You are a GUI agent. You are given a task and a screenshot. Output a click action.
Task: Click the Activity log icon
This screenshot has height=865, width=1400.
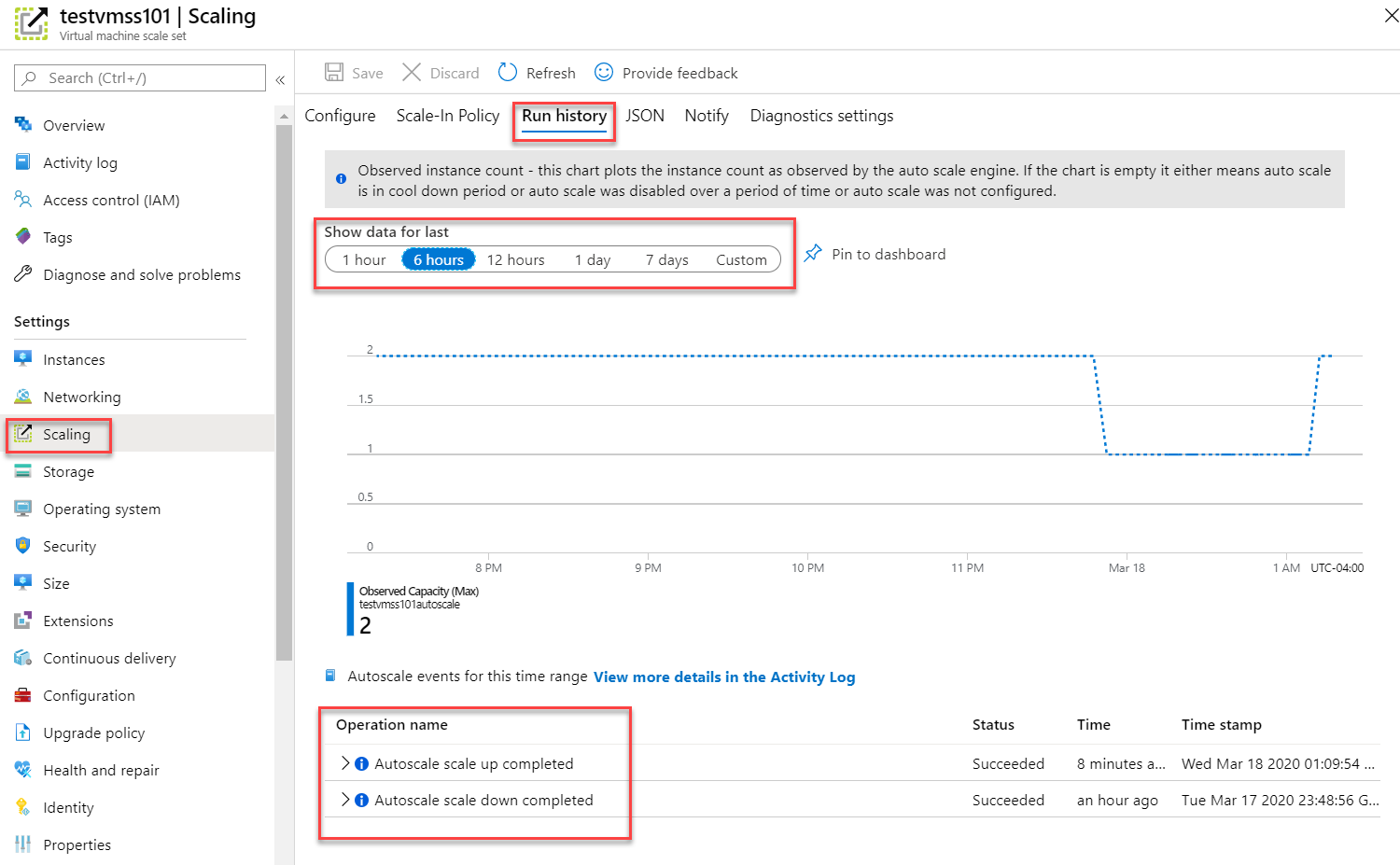click(x=23, y=161)
